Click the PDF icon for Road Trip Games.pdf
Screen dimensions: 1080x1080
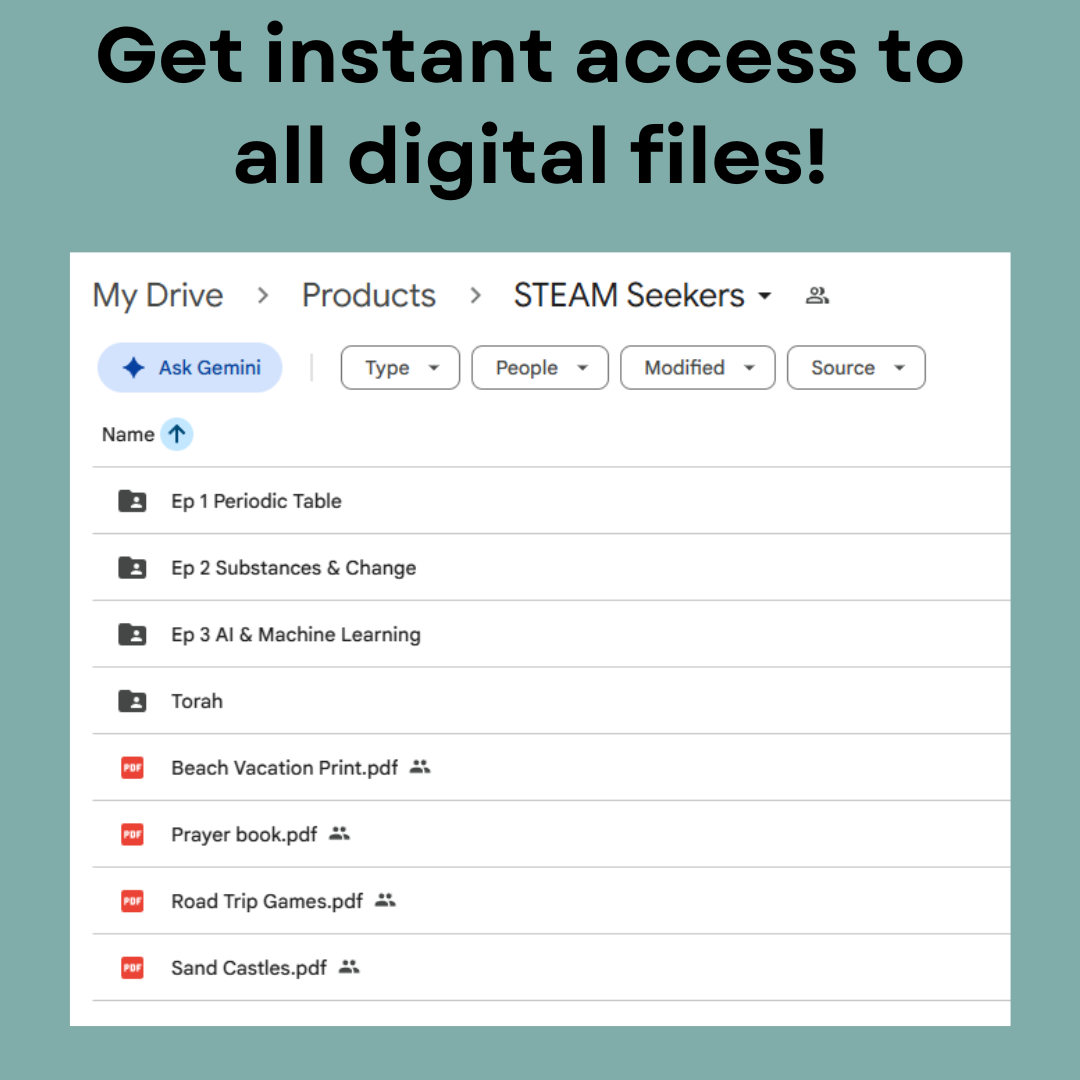(x=132, y=901)
